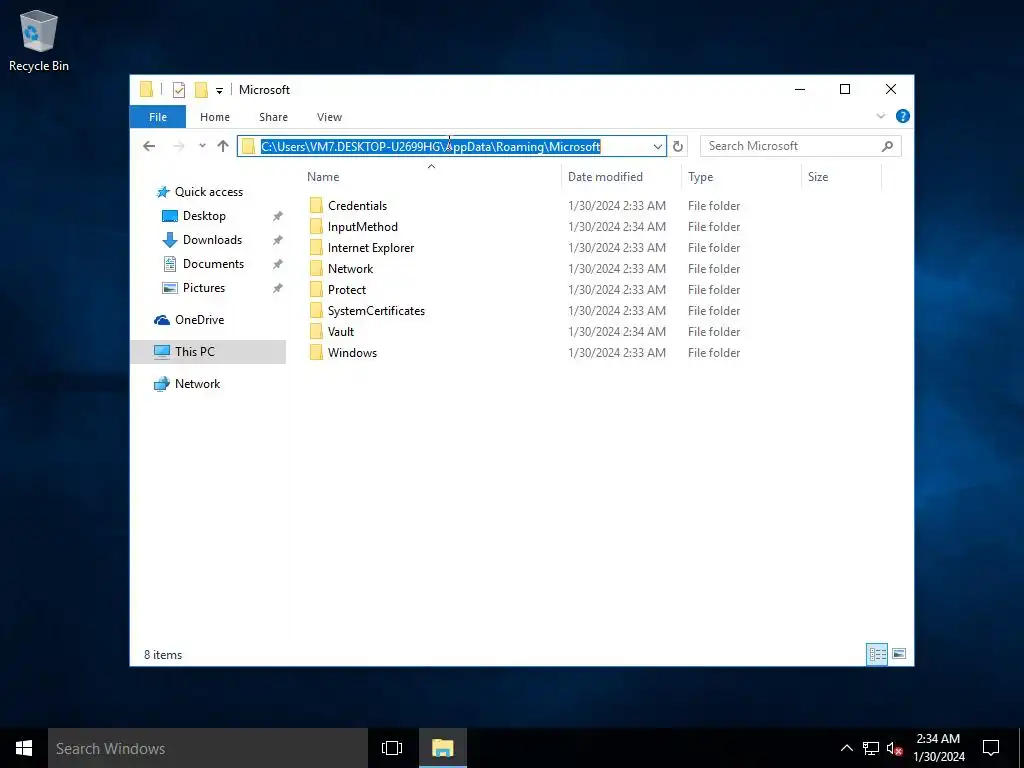Sort by the Type column header
This screenshot has height=768, width=1024.
point(741,177)
